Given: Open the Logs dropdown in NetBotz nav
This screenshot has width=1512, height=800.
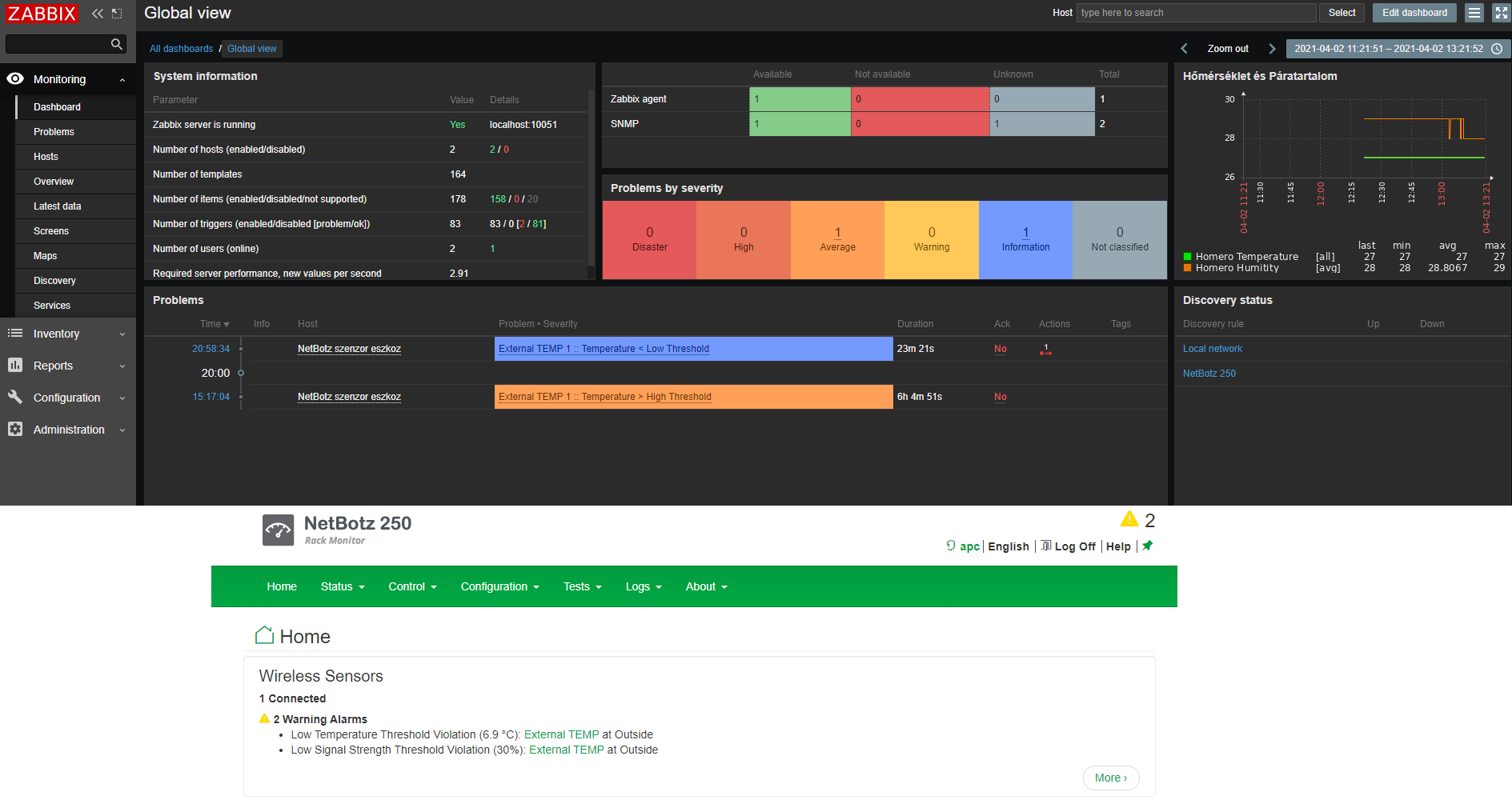Looking at the screenshot, I should pyautogui.click(x=644, y=586).
